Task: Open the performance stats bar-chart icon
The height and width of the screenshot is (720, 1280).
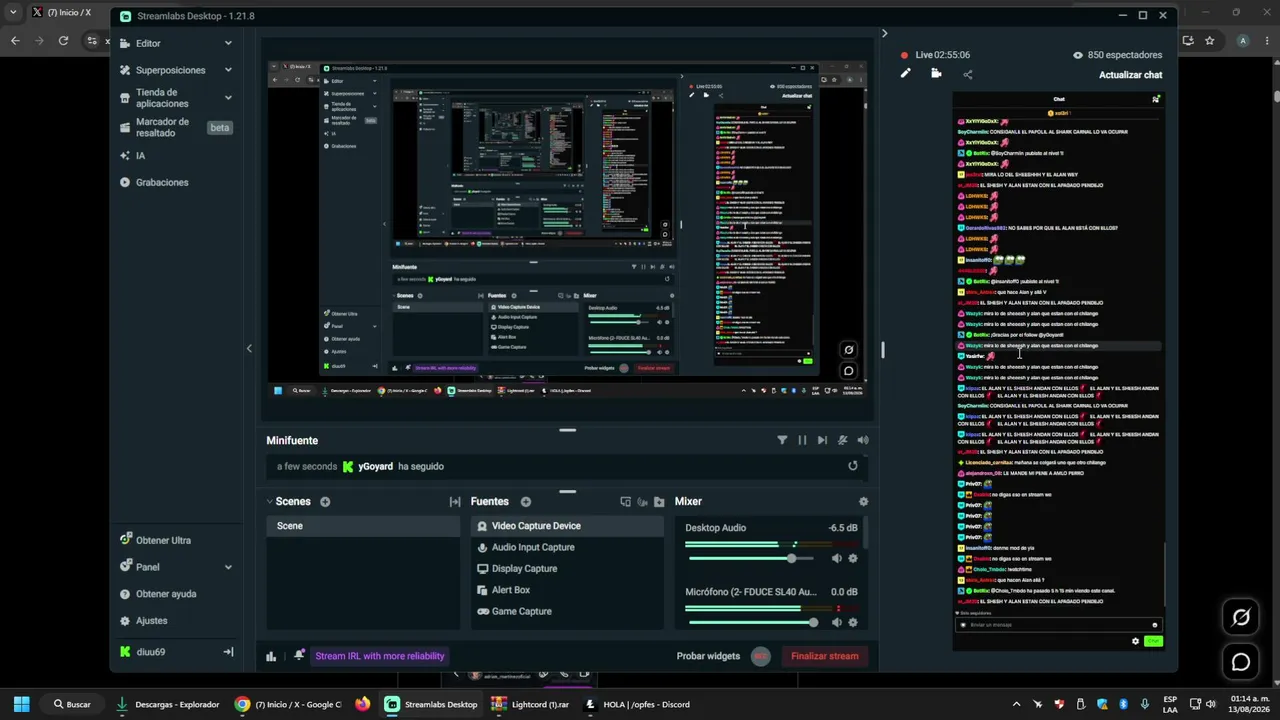Action: (271, 656)
